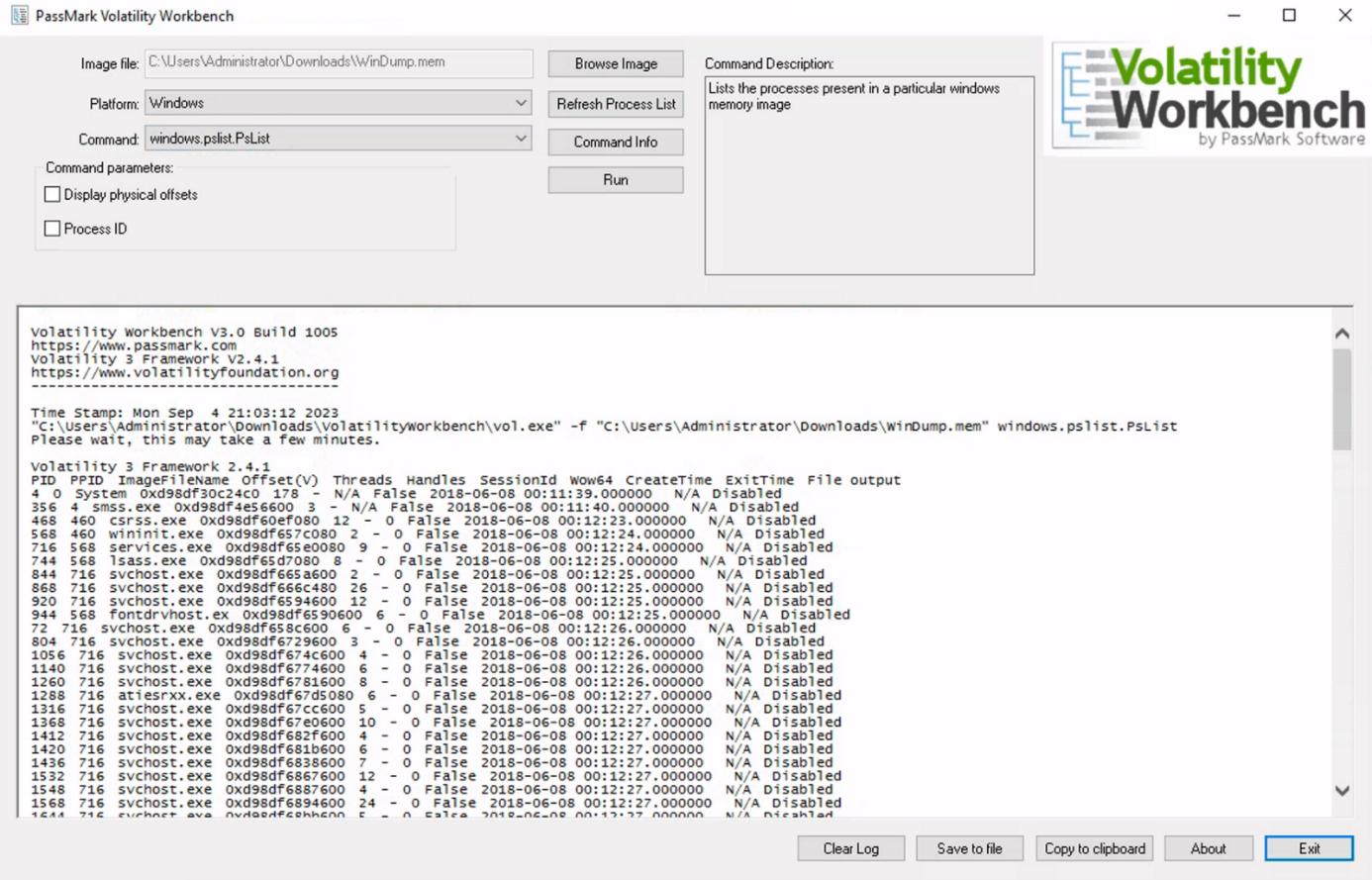This screenshot has width=1372, height=880.
Task: Click the lsass.exe process row
Action: (419, 561)
